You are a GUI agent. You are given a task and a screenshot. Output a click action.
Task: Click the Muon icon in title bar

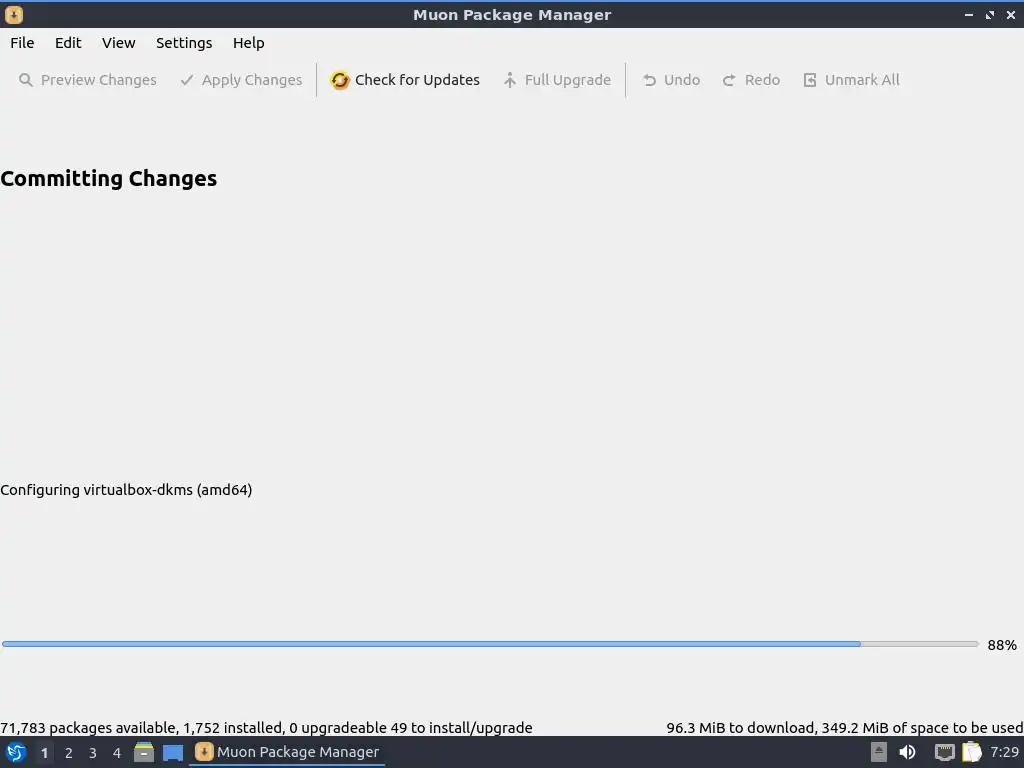[x=14, y=14]
